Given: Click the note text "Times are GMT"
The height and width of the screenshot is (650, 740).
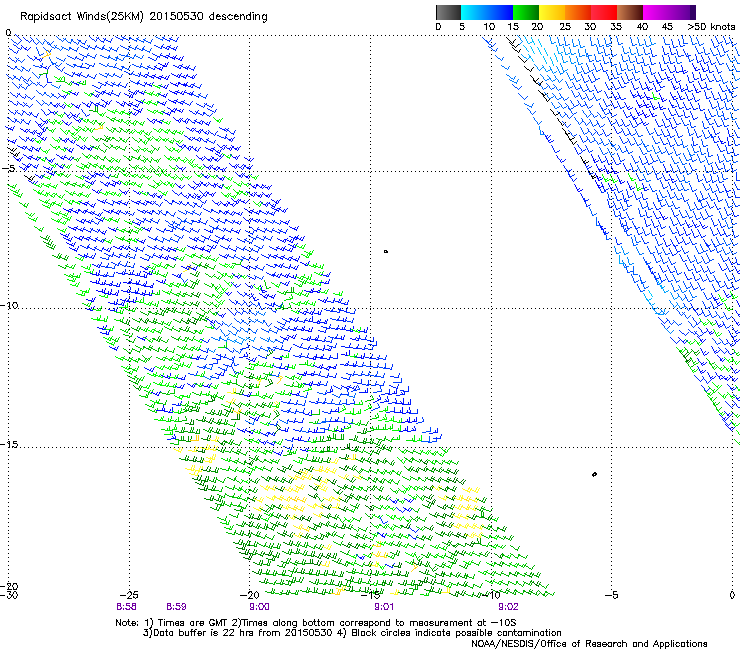Looking at the screenshot, I should point(193,623).
